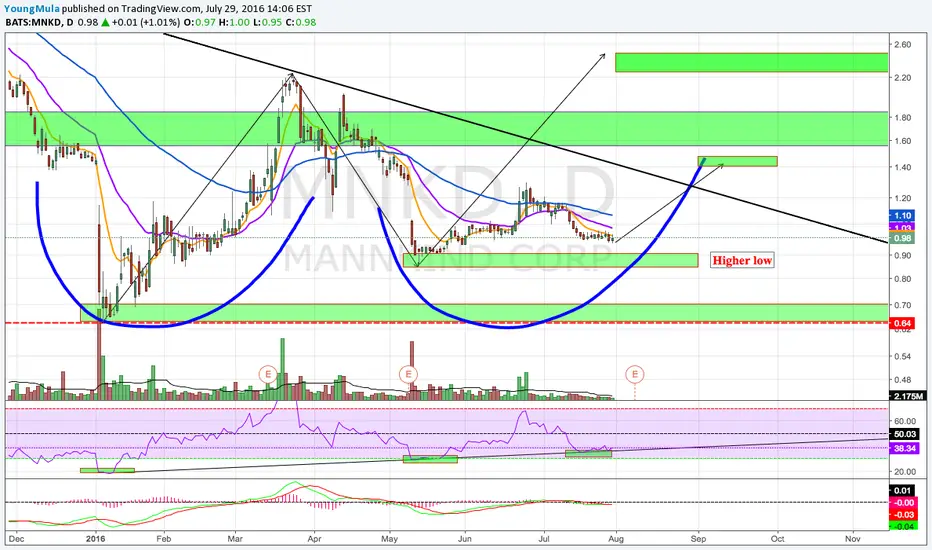Click the earnings E marker in May
The height and width of the screenshot is (550, 932).
point(408,374)
